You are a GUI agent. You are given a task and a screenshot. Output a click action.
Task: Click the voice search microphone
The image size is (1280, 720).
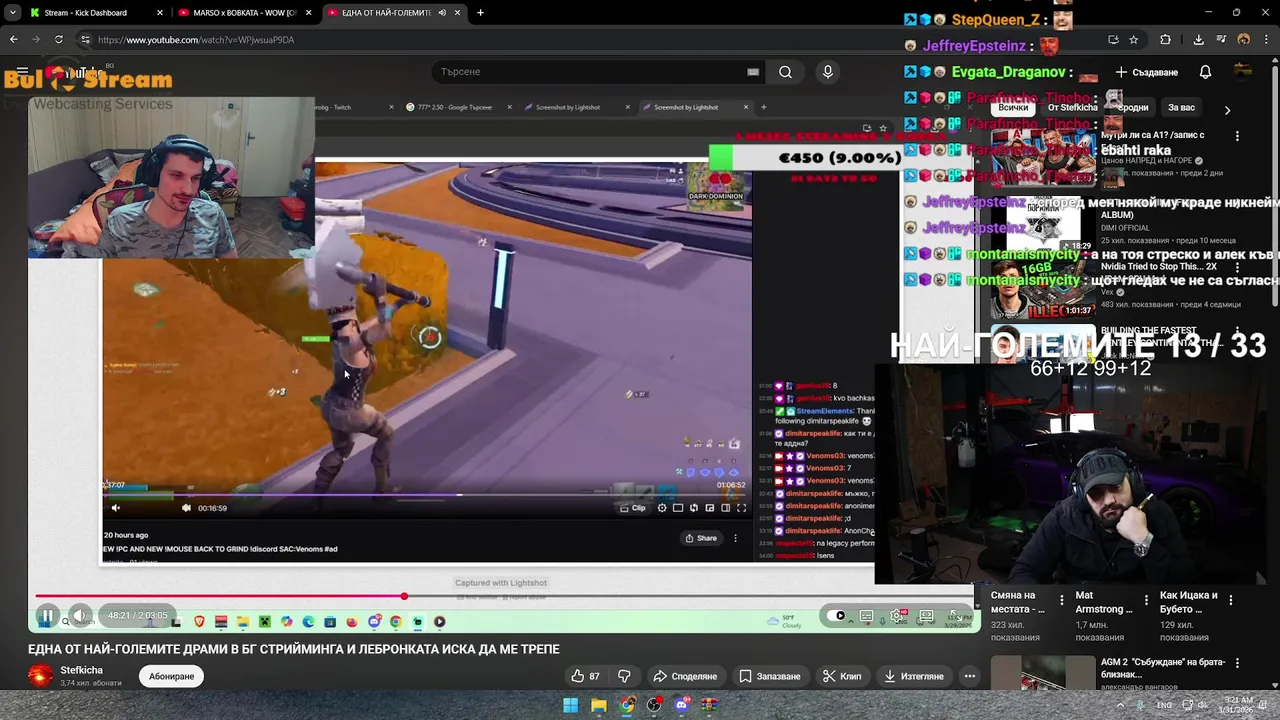[827, 72]
